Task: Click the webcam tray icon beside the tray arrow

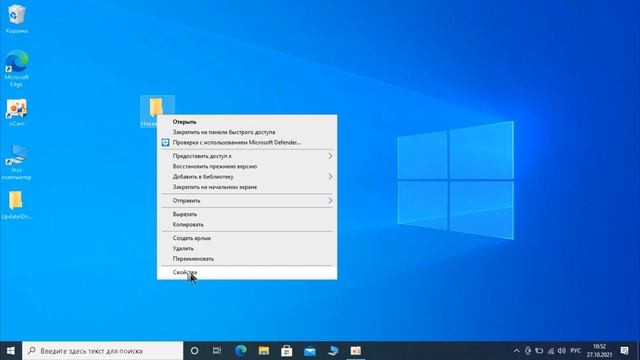Action: [528, 351]
